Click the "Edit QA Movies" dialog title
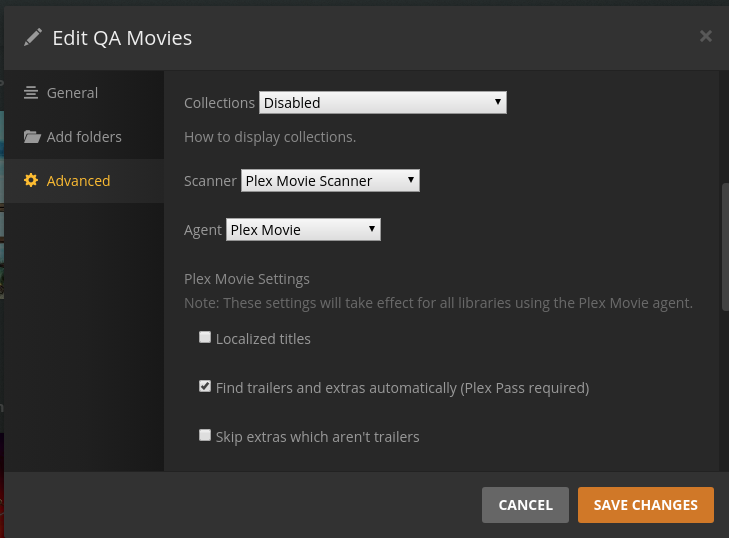This screenshot has height=538, width=729. (x=122, y=38)
